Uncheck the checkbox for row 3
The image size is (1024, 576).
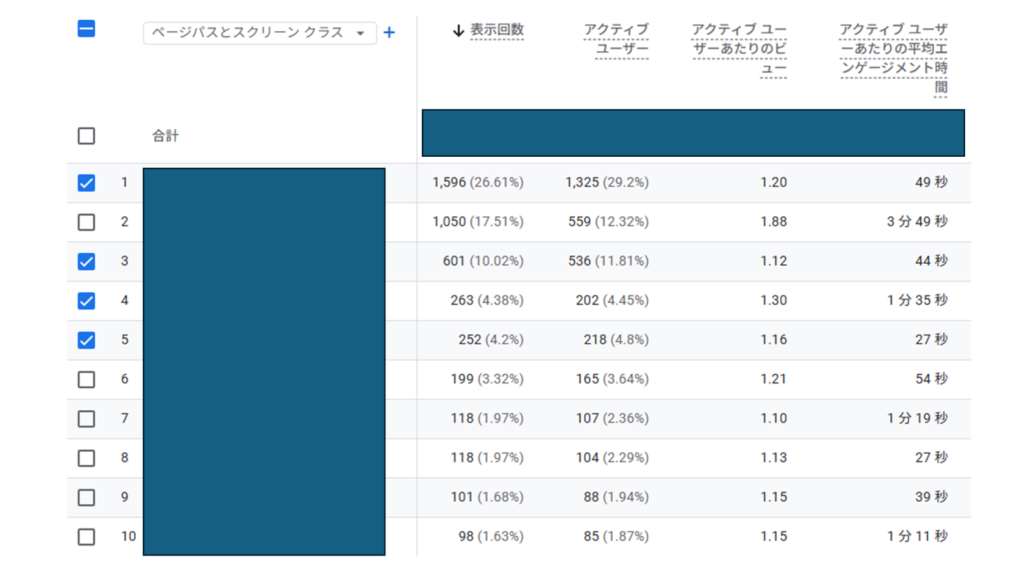tap(86, 261)
